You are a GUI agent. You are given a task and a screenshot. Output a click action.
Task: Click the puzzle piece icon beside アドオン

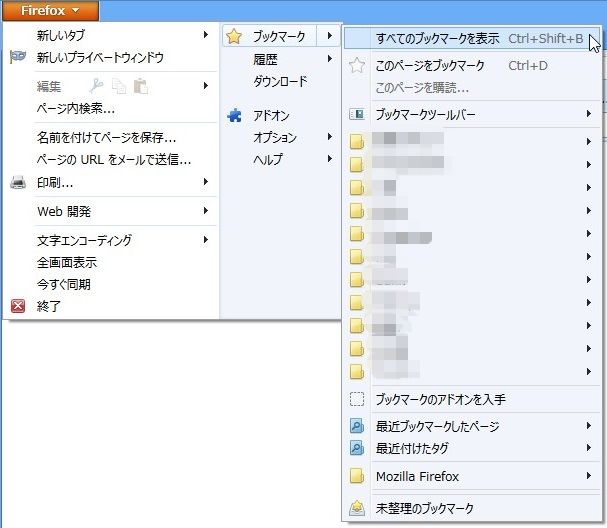point(234,115)
